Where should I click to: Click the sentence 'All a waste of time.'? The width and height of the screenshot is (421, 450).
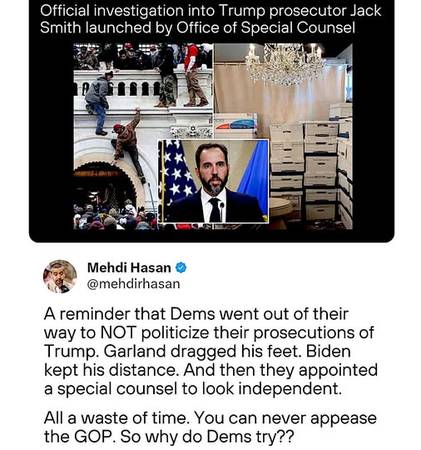pos(117,418)
